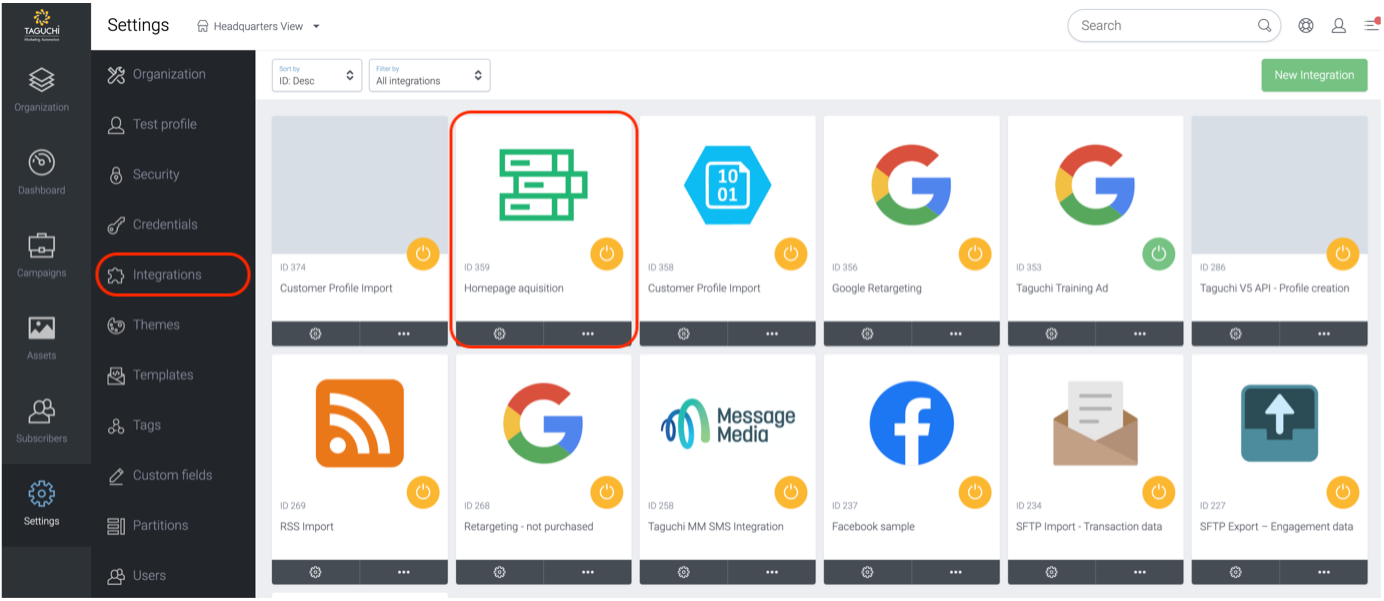Open the user account icon
This screenshot has height=601, width=1384.
tap(1338, 26)
